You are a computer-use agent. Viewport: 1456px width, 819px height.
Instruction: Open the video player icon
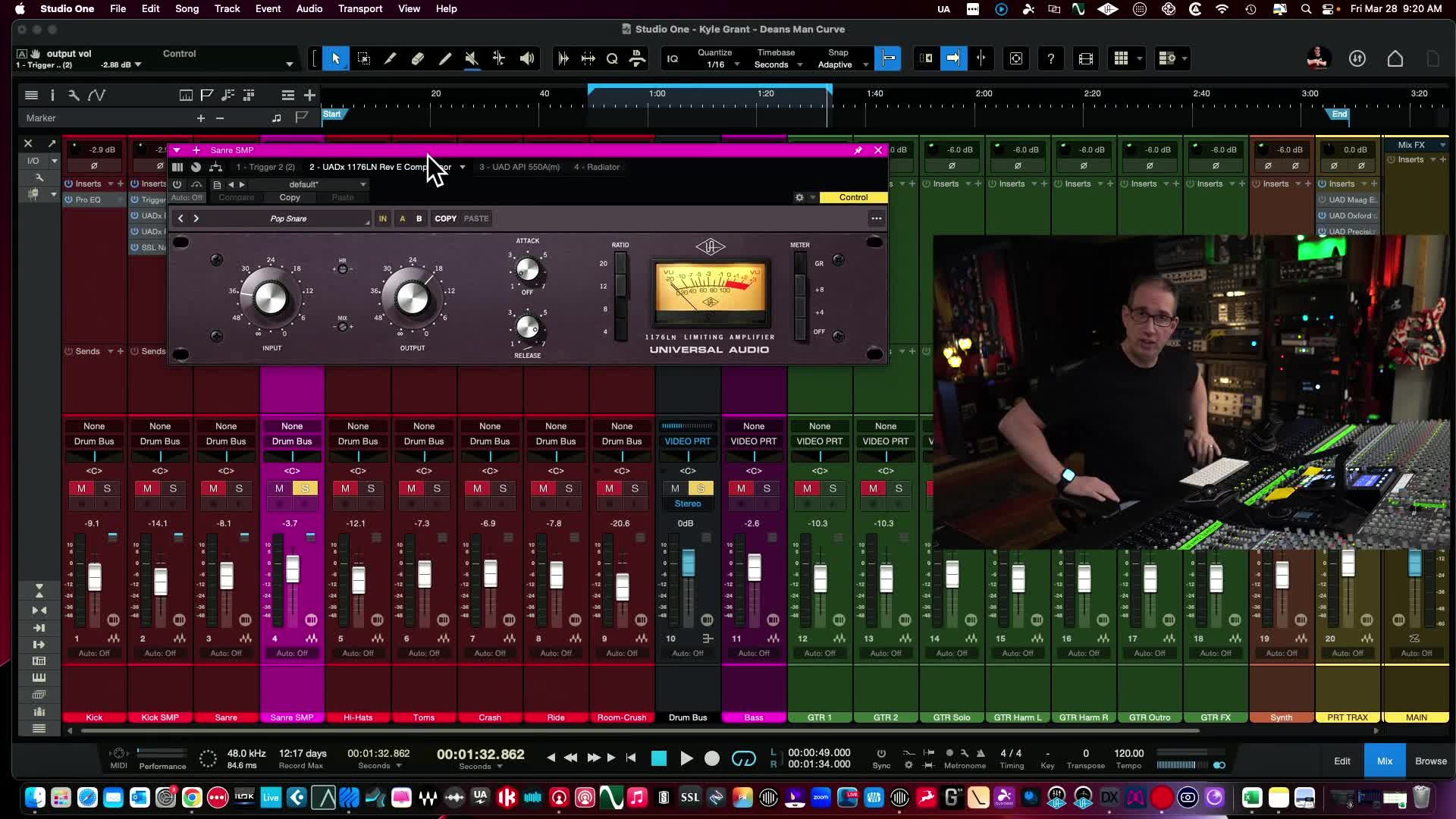pyautogui.click(x=1086, y=58)
